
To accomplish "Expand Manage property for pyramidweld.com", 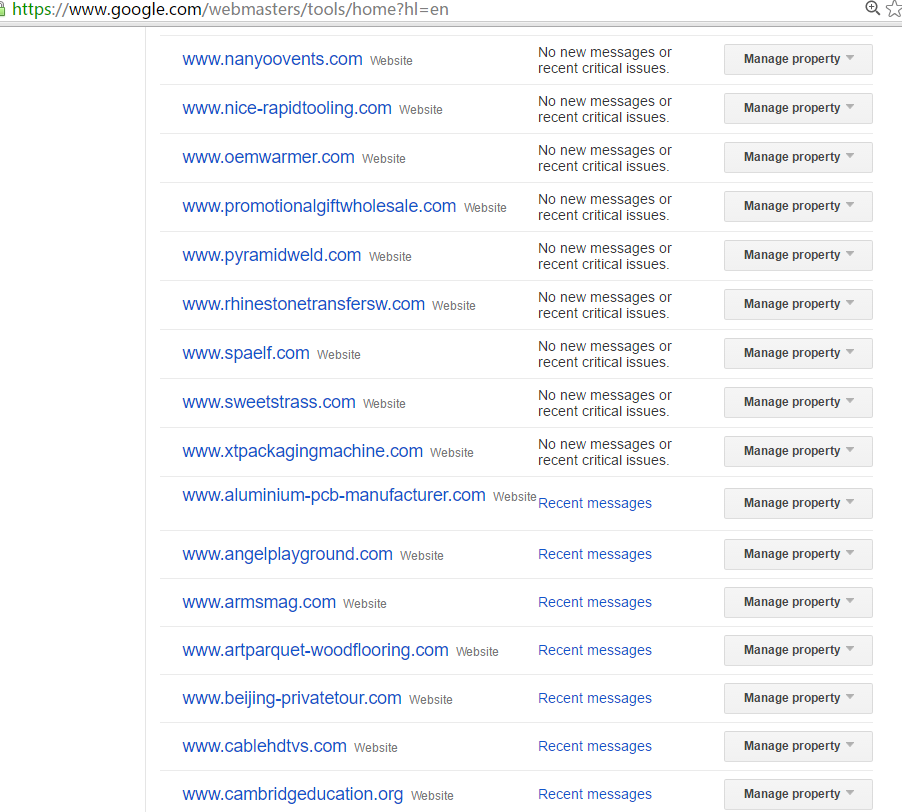I will 798,255.
